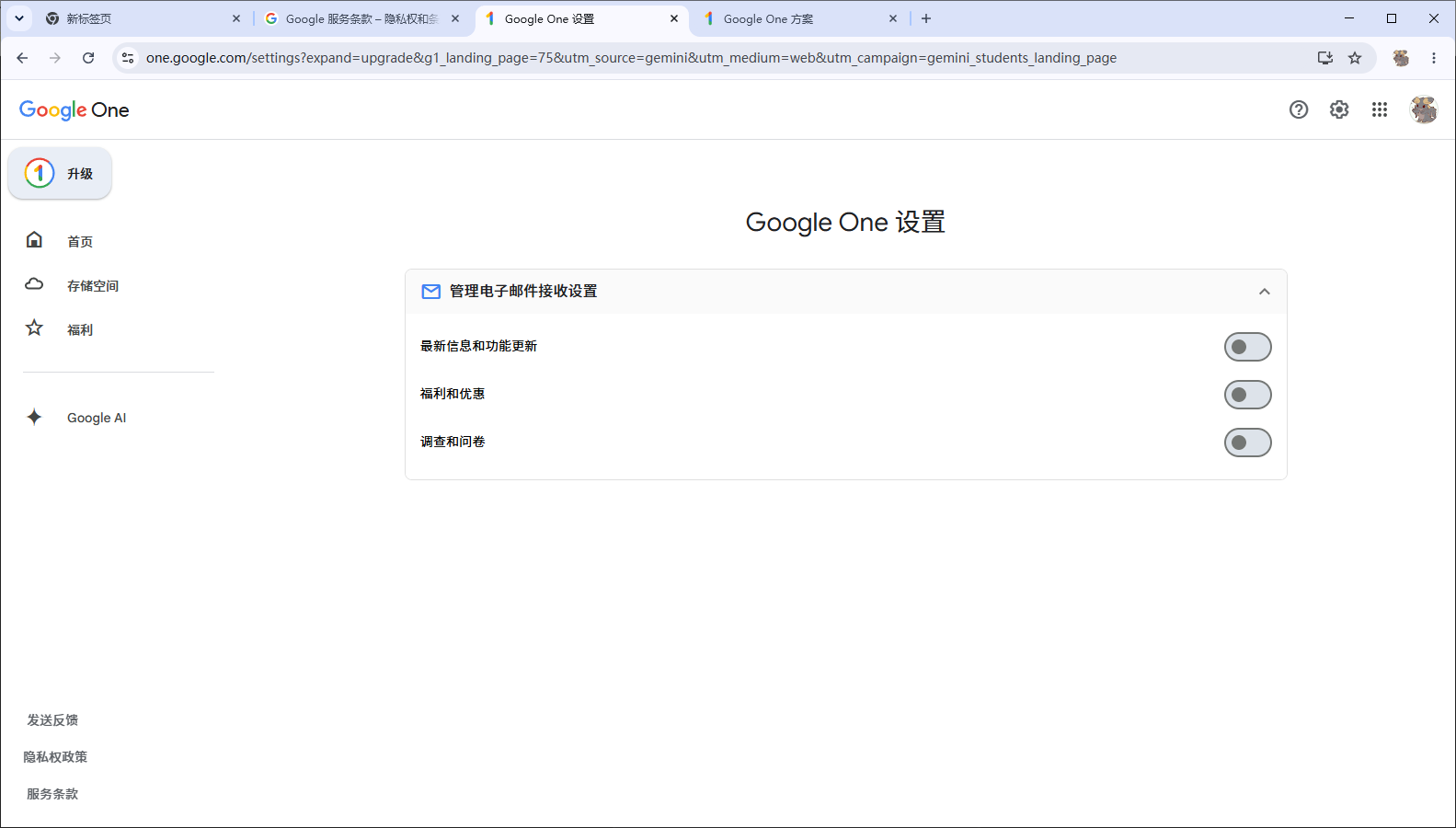Go forward in browser history
This screenshot has height=828, width=1456.
55,58
